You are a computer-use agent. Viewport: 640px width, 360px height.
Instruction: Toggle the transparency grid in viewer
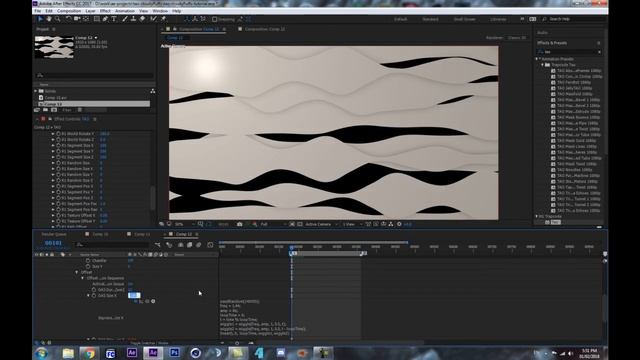[300, 224]
